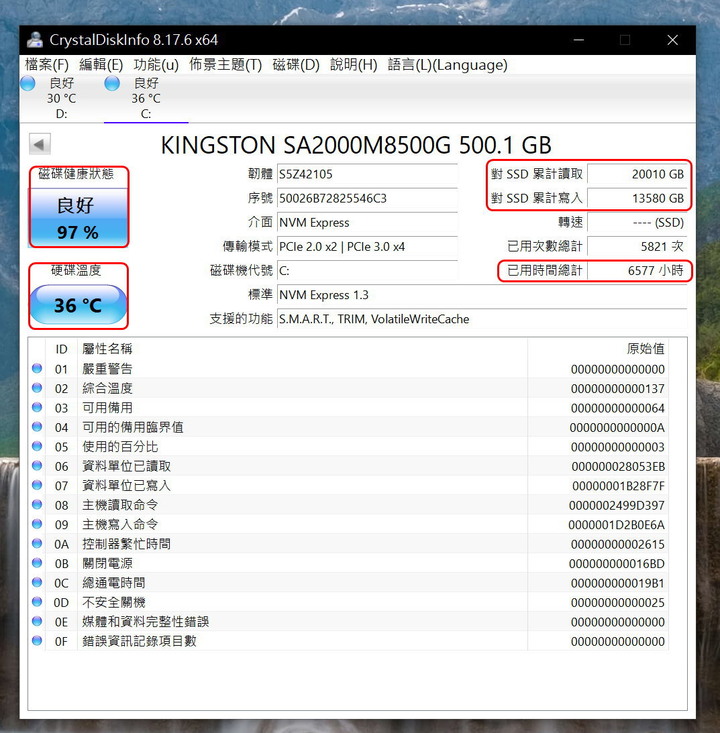Select raw value 000000000016BD

pyautogui.click(x=617, y=564)
